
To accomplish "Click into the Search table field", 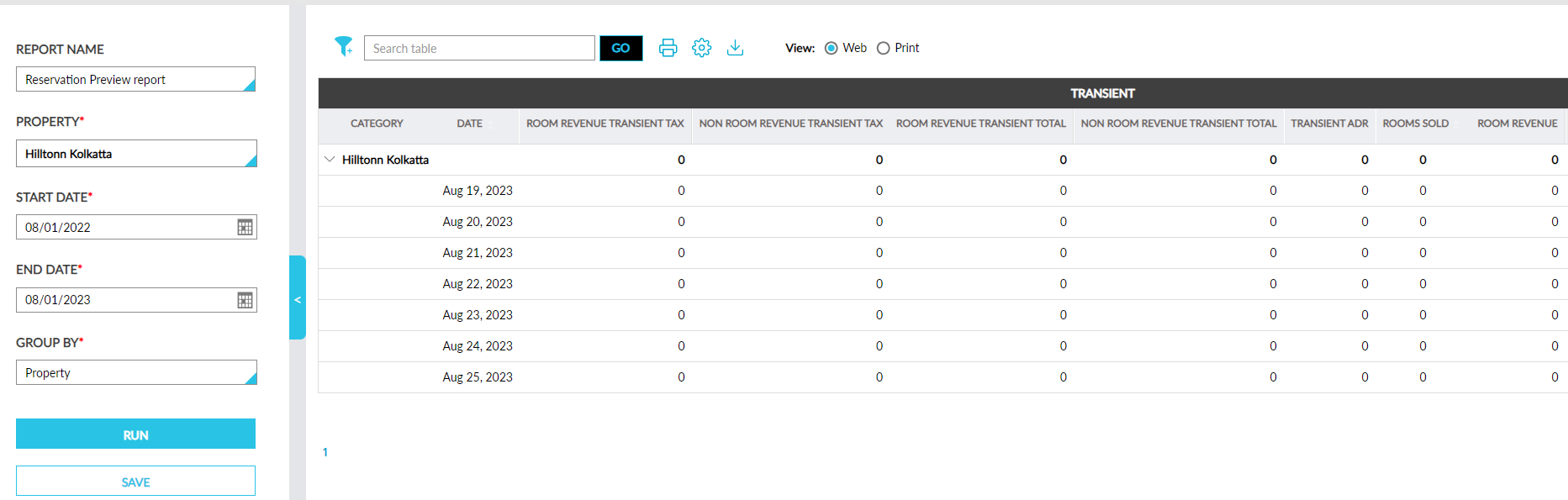I will [478, 48].
